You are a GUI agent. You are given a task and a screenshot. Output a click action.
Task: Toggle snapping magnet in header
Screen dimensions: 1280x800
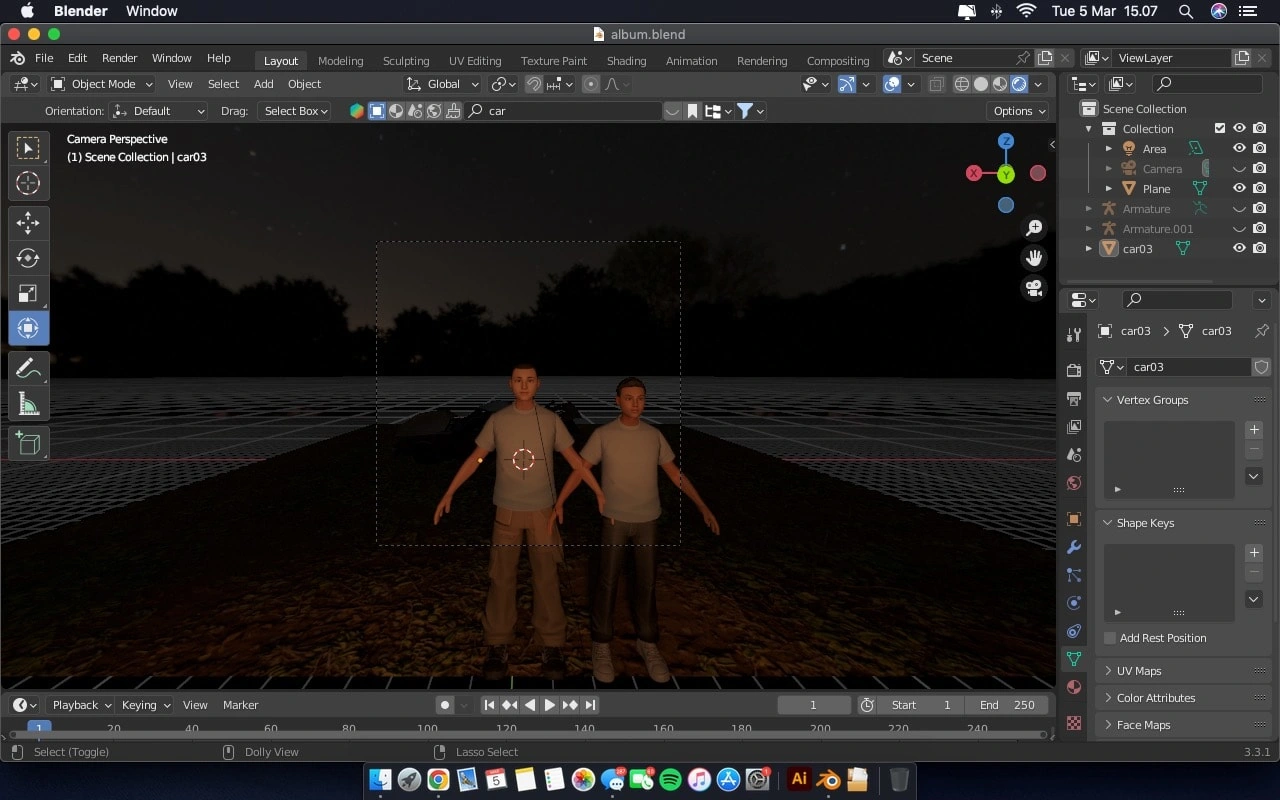pyautogui.click(x=535, y=84)
